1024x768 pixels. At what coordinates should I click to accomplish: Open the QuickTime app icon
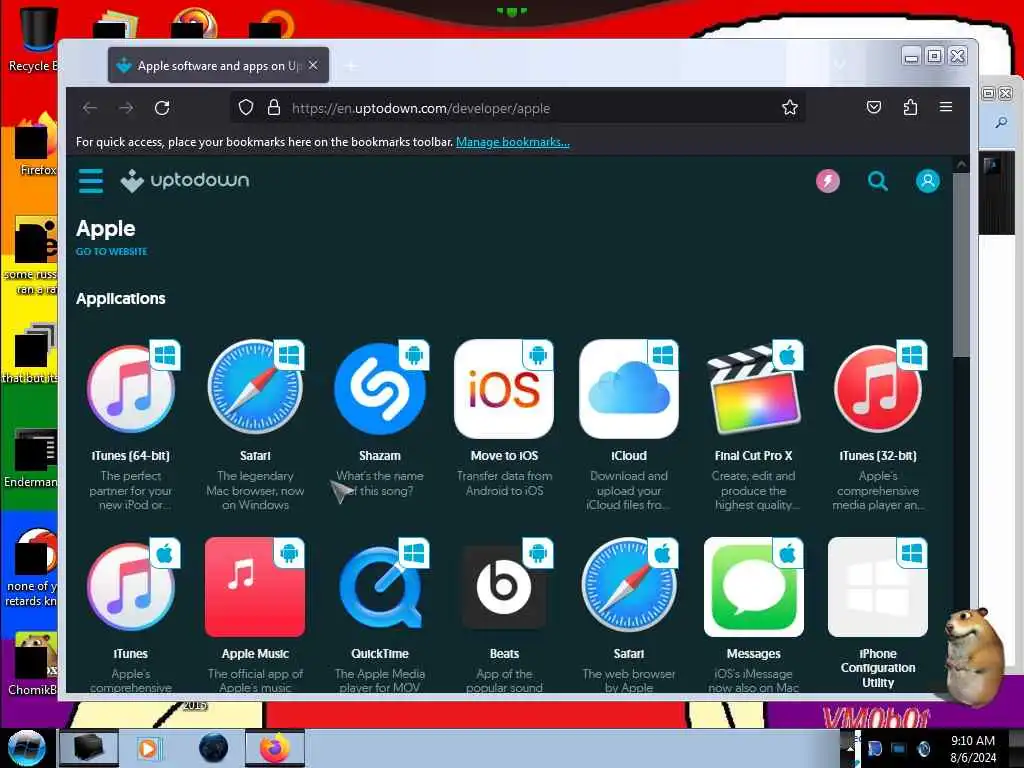(379, 587)
